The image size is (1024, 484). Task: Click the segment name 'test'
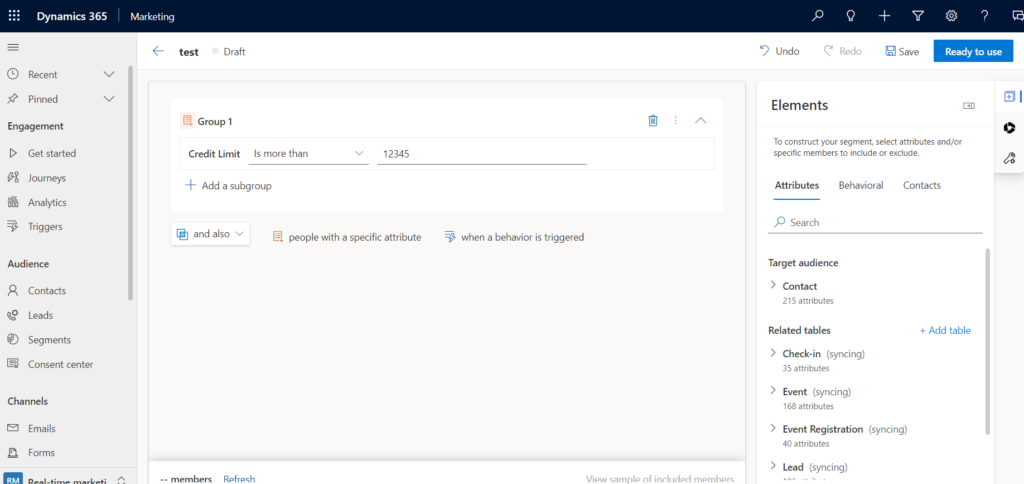click(x=189, y=52)
